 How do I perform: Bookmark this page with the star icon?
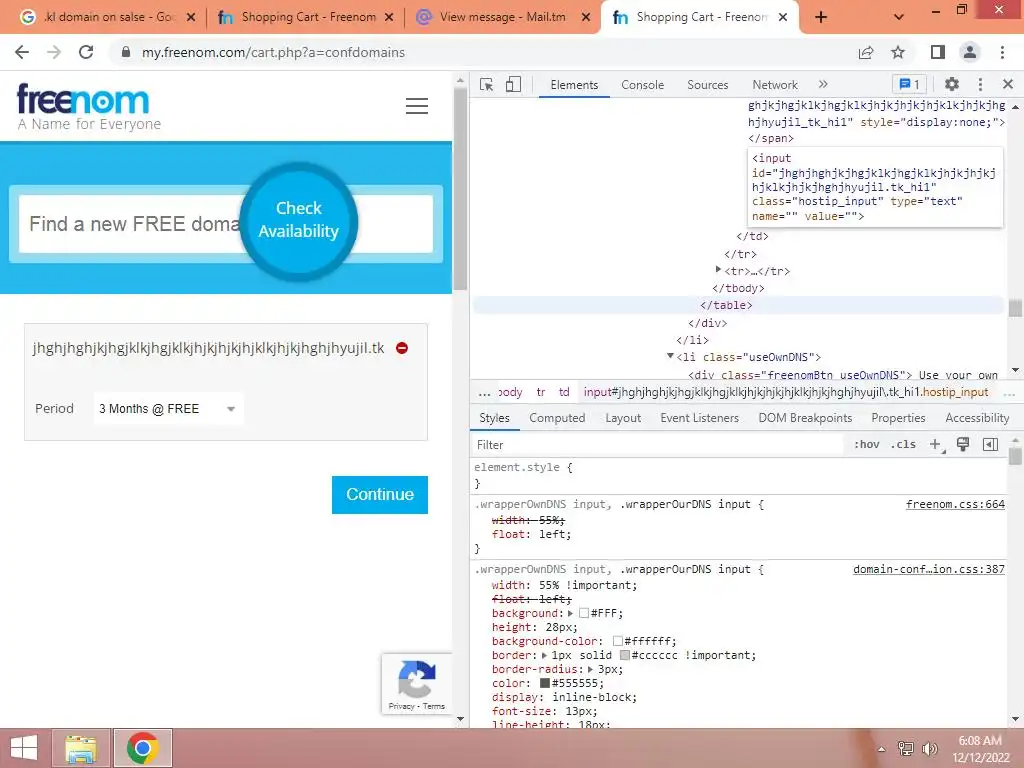click(898, 52)
